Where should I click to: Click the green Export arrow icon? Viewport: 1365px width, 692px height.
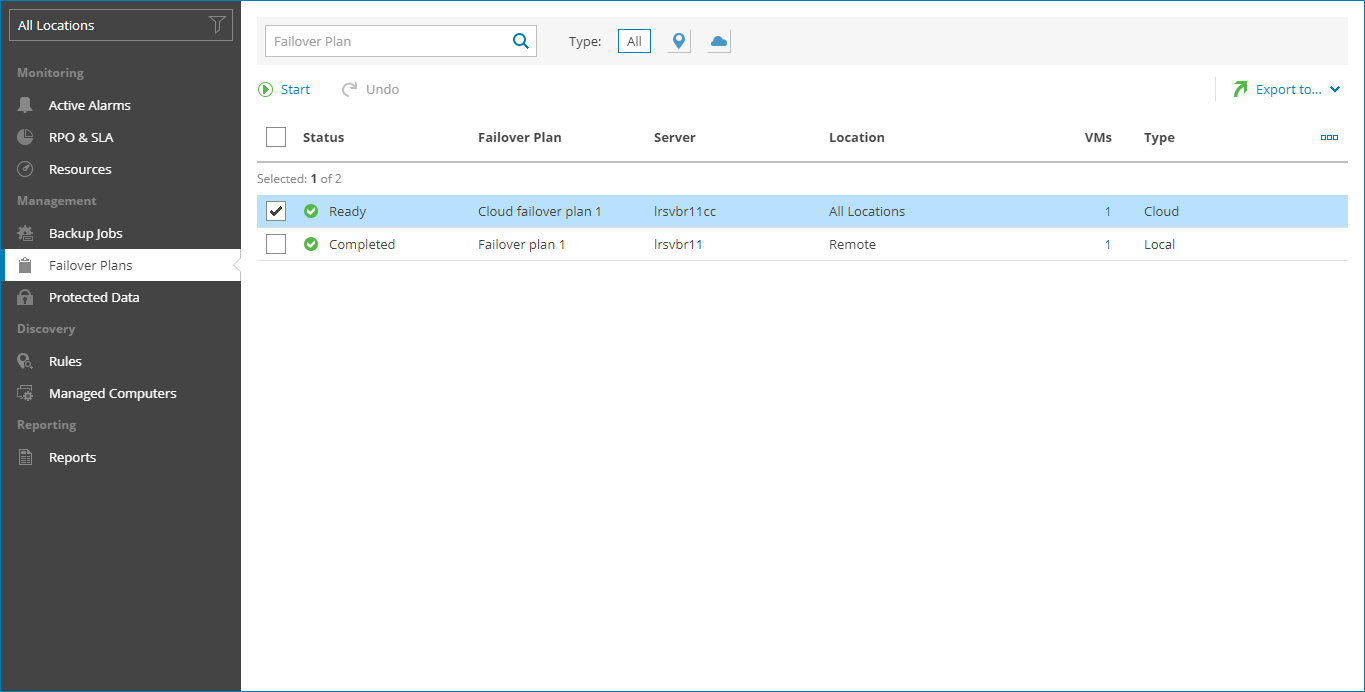pos(1240,89)
